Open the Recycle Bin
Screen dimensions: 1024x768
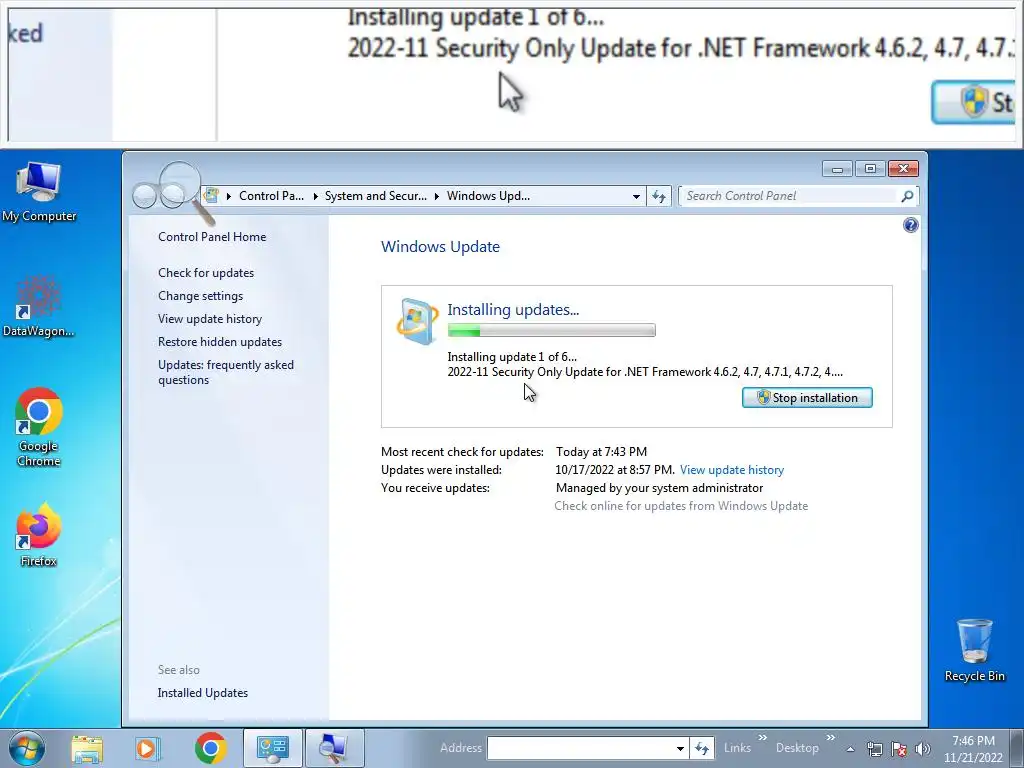(974, 650)
